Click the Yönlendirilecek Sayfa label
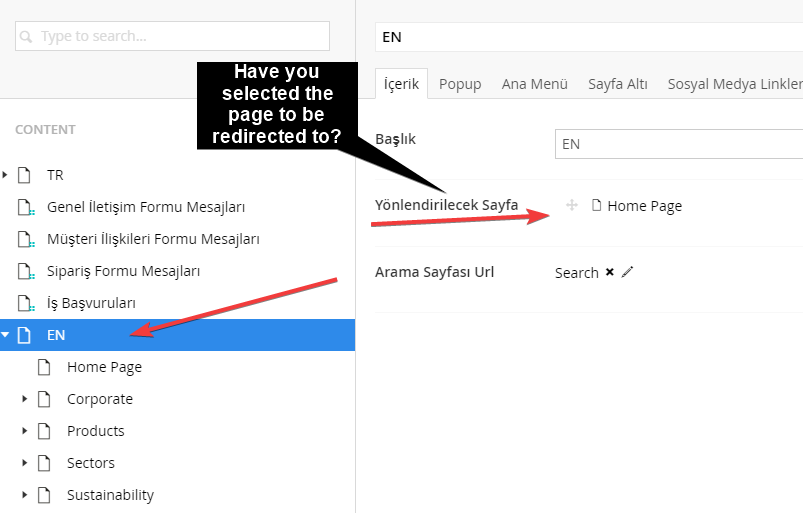Viewport: 803px width, 513px height. tap(447, 205)
